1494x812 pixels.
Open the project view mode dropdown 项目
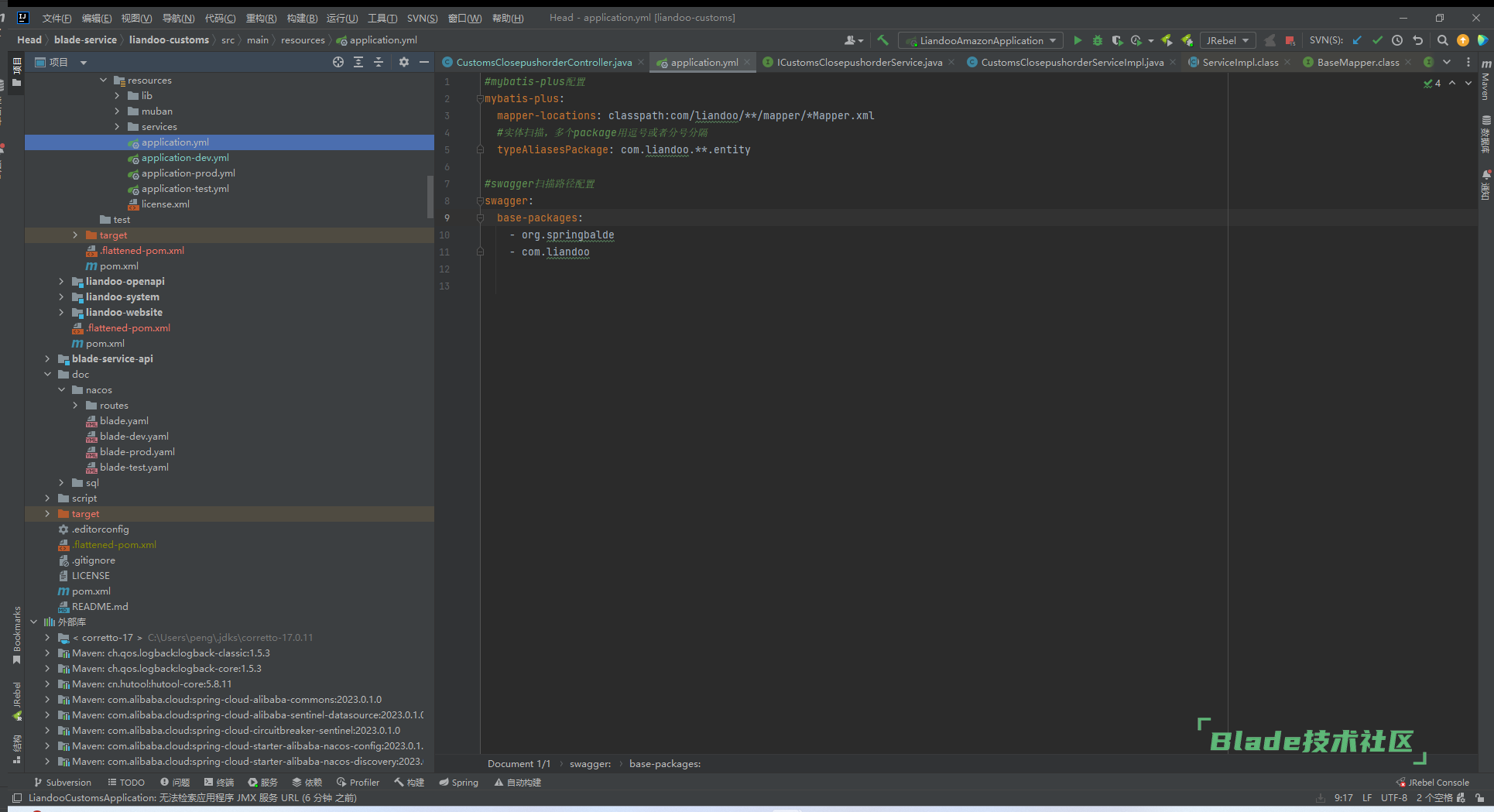pyautogui.click(x=61, y=62)
